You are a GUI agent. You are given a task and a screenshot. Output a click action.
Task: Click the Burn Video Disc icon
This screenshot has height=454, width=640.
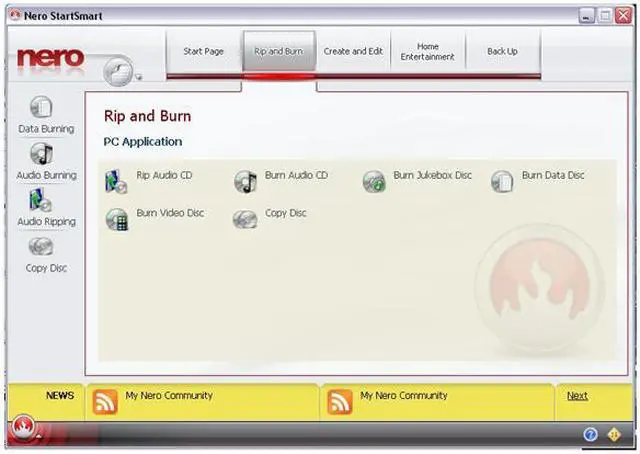click(117, 219)
